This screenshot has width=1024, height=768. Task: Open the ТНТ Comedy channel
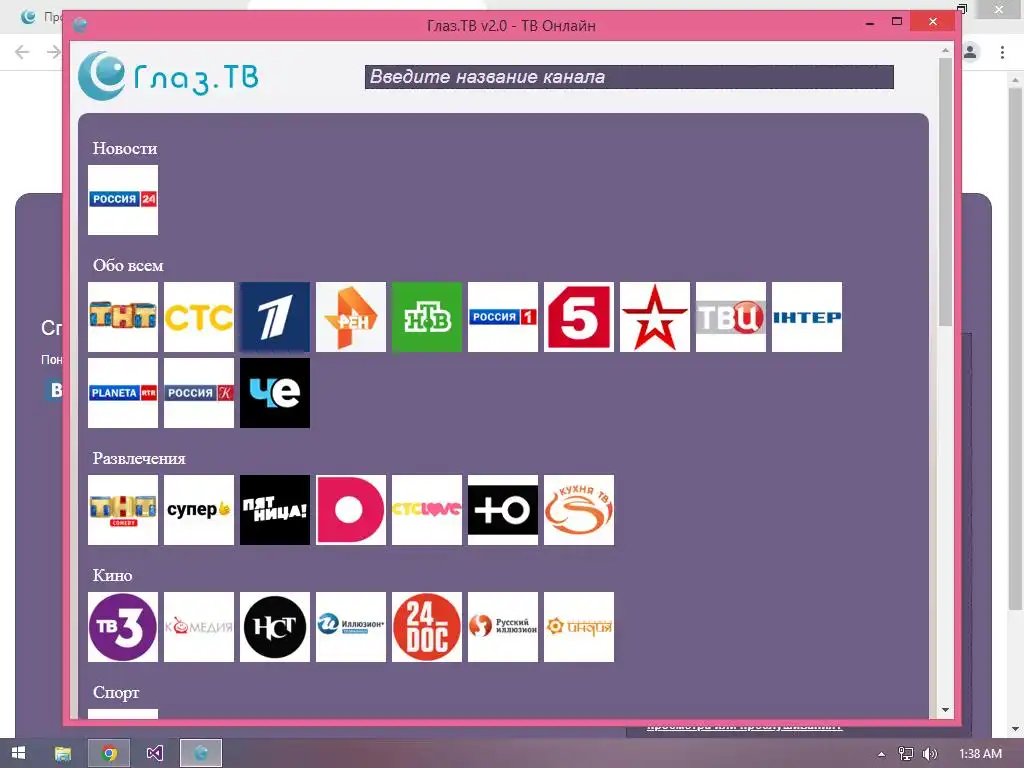[x=123, y=510]
